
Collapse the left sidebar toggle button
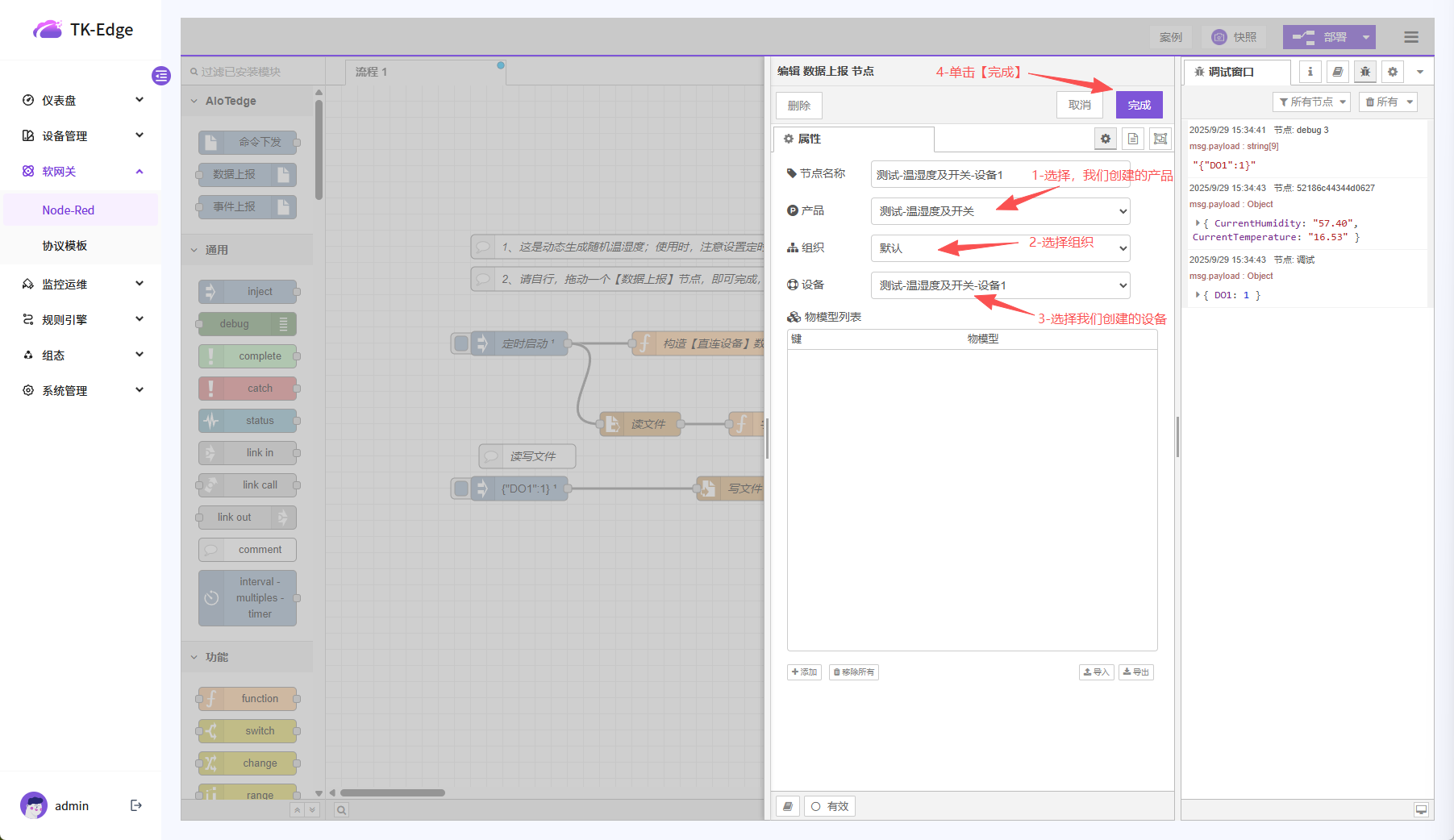(x=161, y=76)
